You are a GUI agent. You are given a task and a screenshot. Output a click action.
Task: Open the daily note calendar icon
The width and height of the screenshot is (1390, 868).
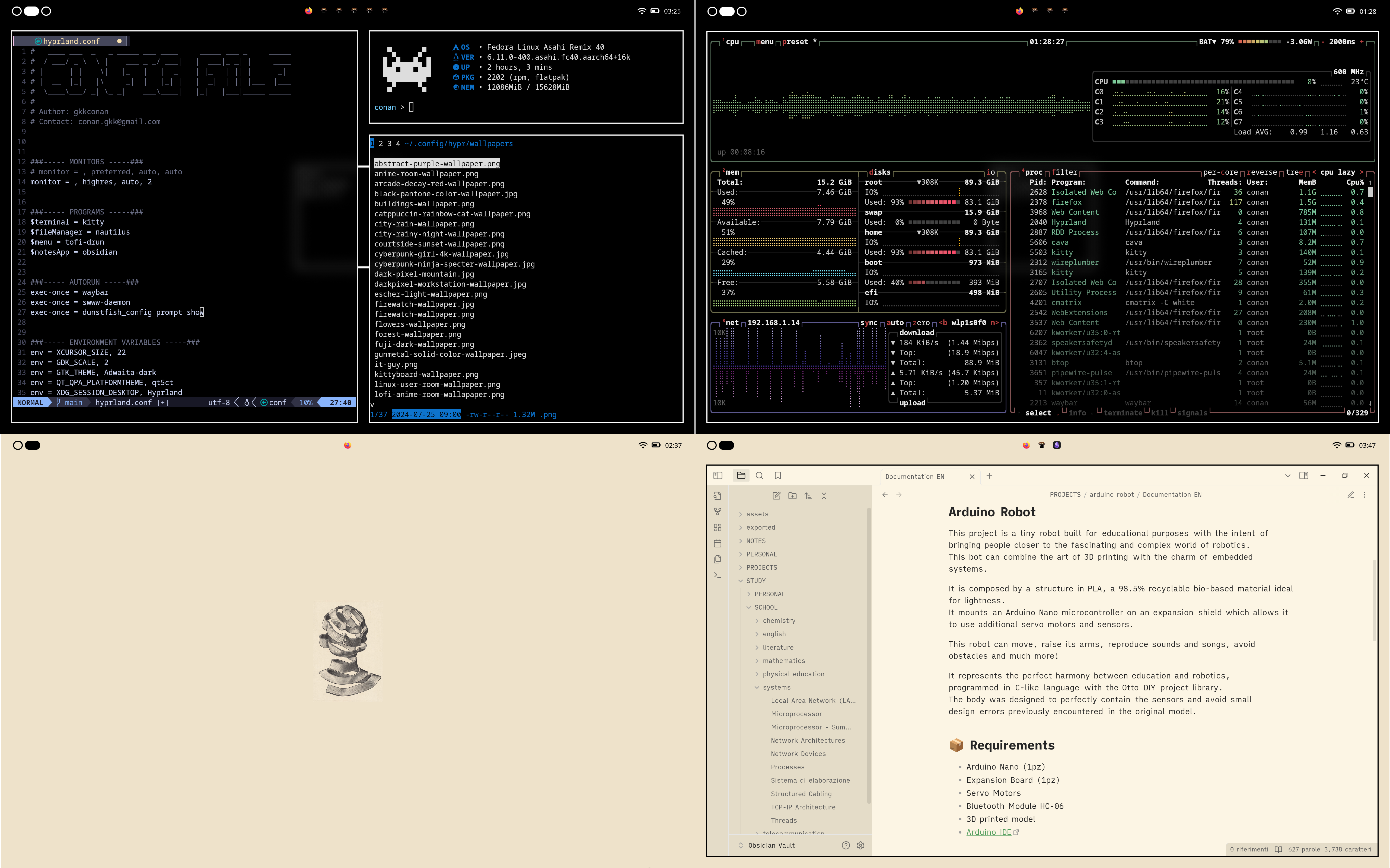click(x=718, y=543)
